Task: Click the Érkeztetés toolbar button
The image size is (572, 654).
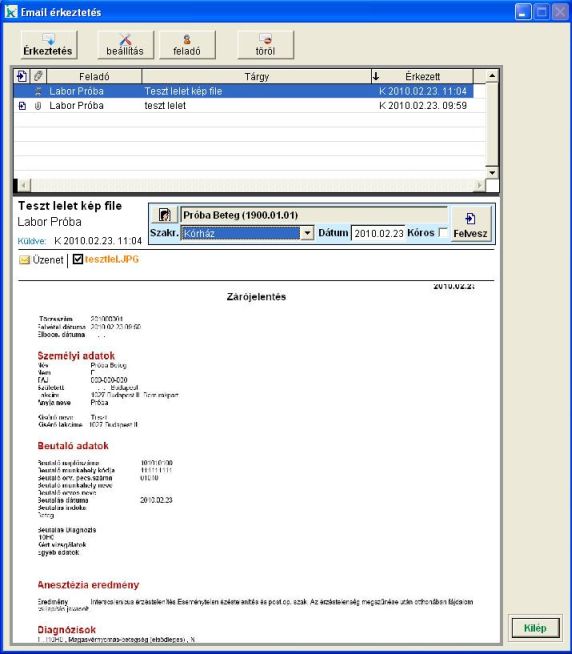Action: (x=48, y=45)
